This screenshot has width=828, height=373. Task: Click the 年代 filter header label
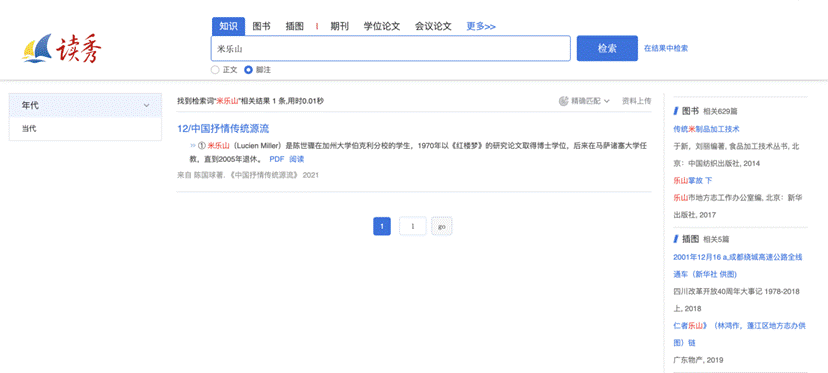30,106
